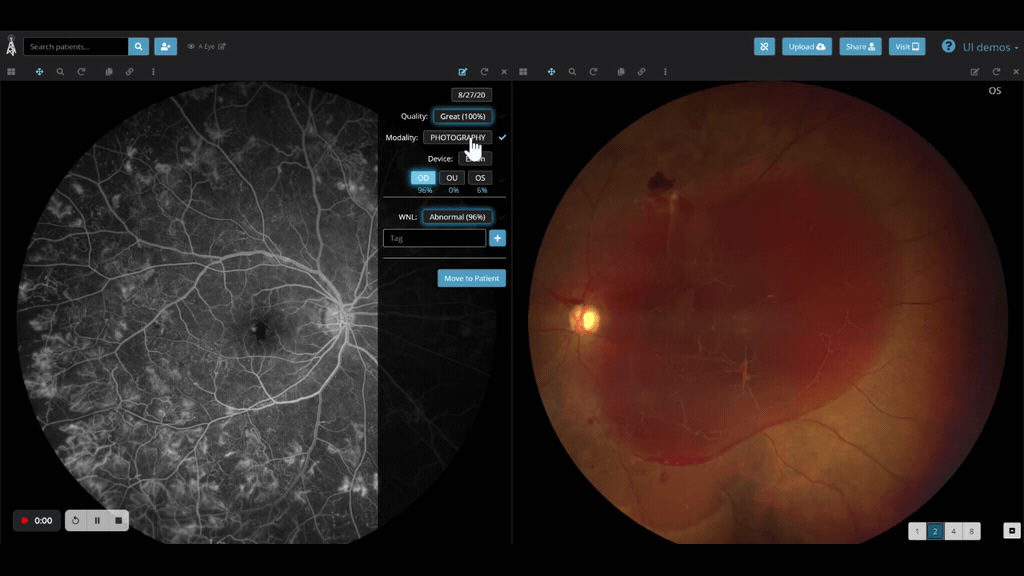
Task: Open the zoom magnifier tool above the angiography image
Action: 60,71
